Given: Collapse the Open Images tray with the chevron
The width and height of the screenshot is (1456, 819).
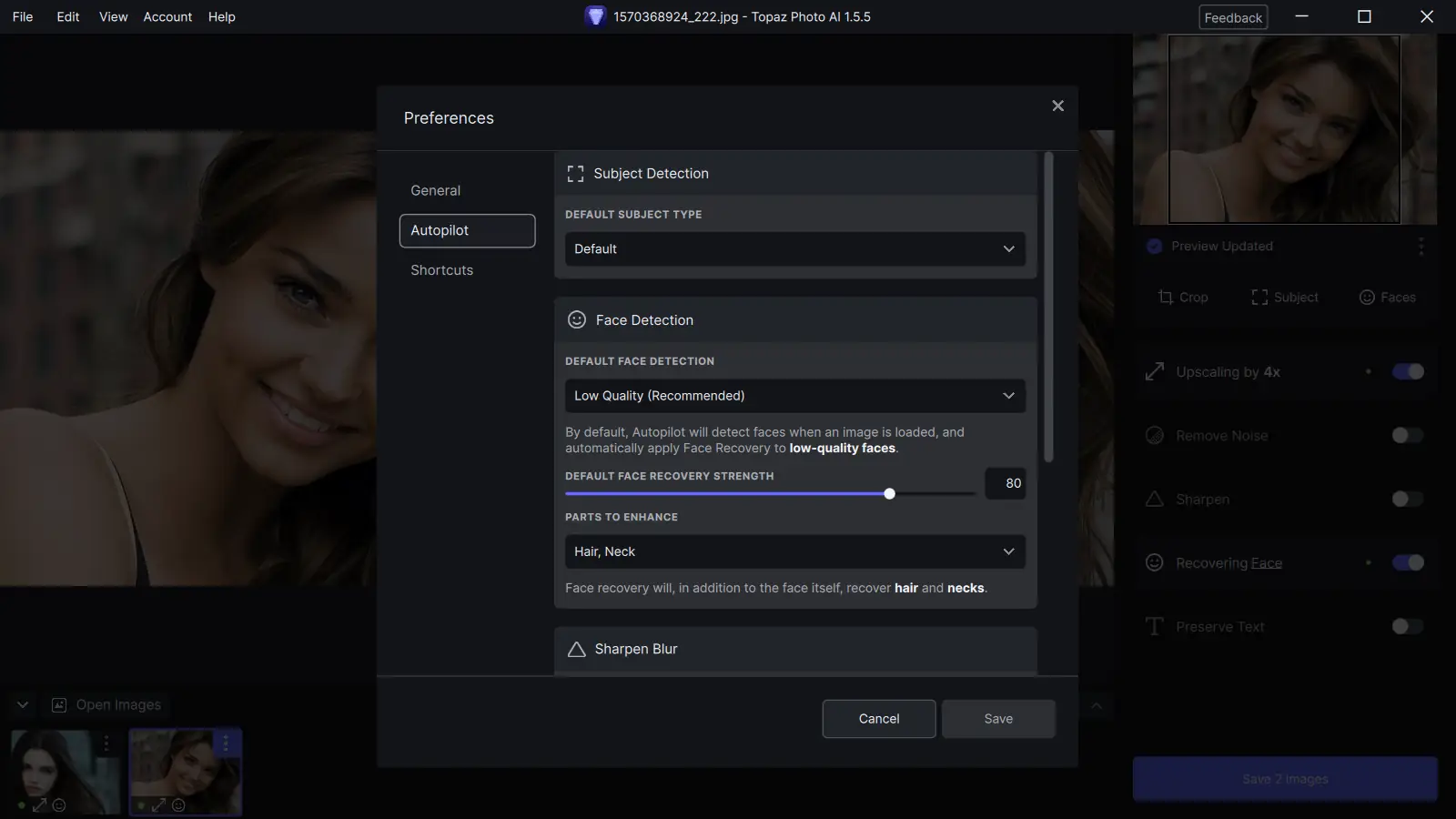Looking at the screenshot, I should (23, 705).
